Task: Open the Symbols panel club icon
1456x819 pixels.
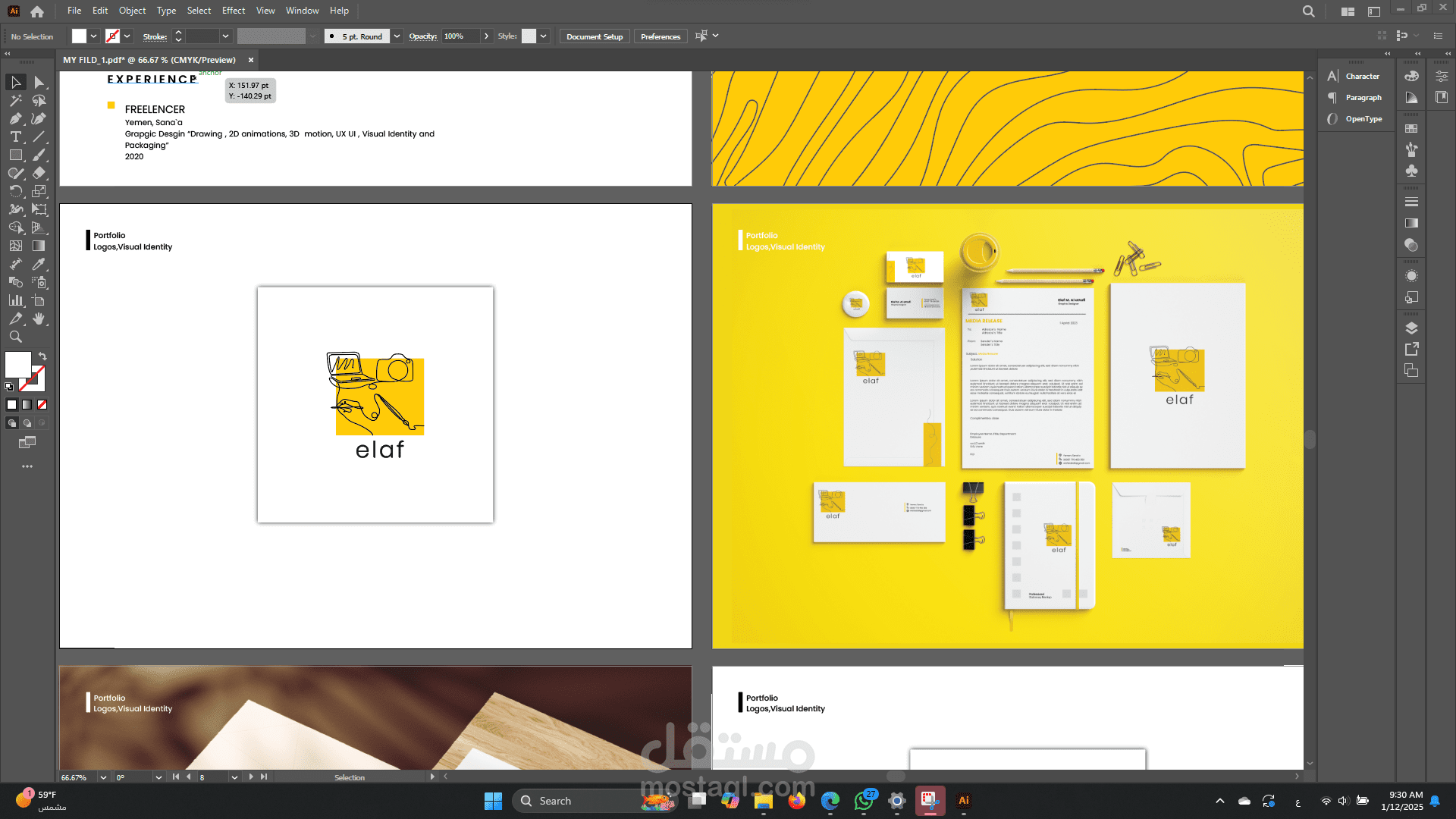Action: coord(1411,171)
